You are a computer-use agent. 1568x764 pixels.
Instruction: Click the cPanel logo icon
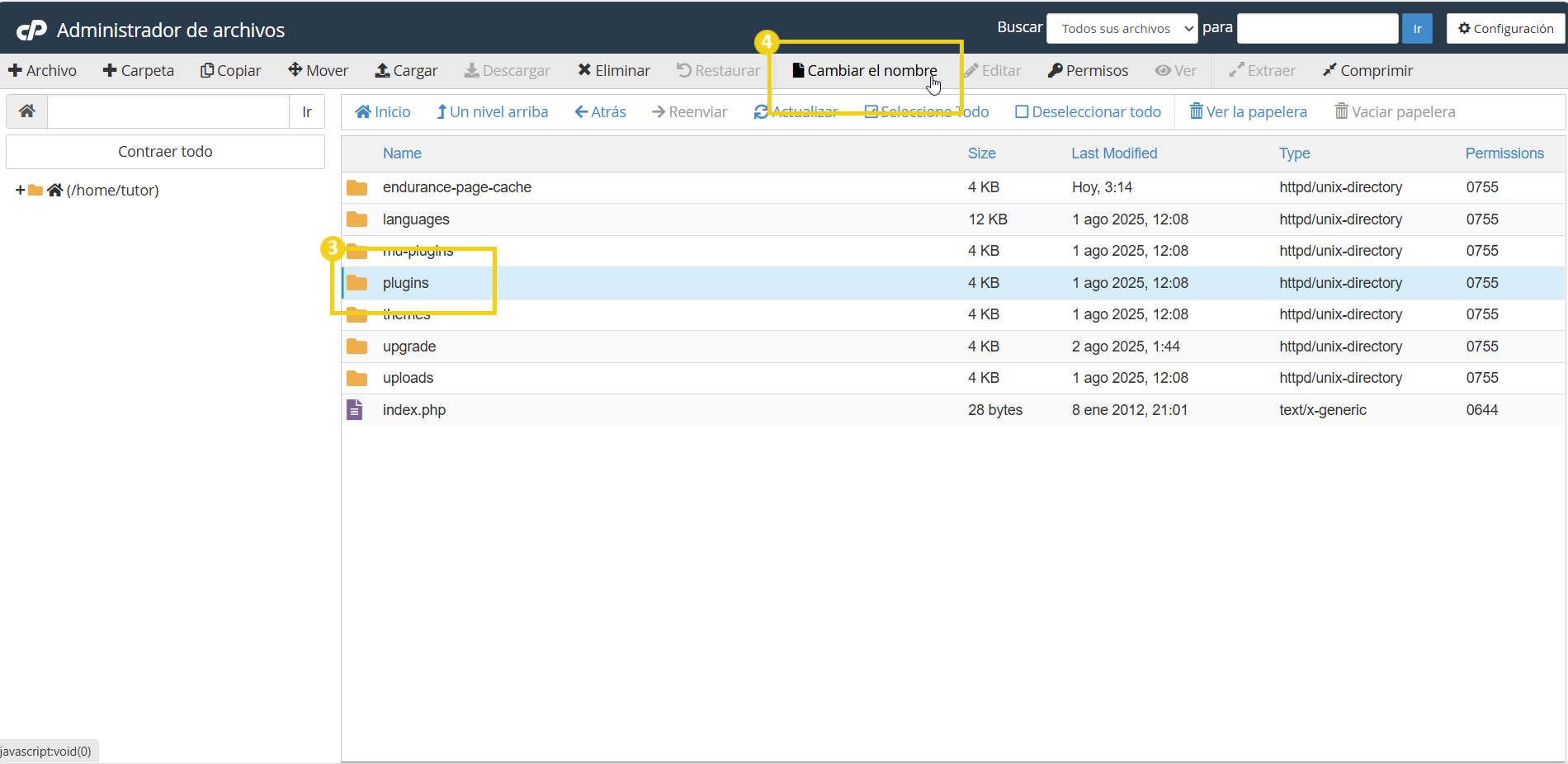click(x=32, y=31)
